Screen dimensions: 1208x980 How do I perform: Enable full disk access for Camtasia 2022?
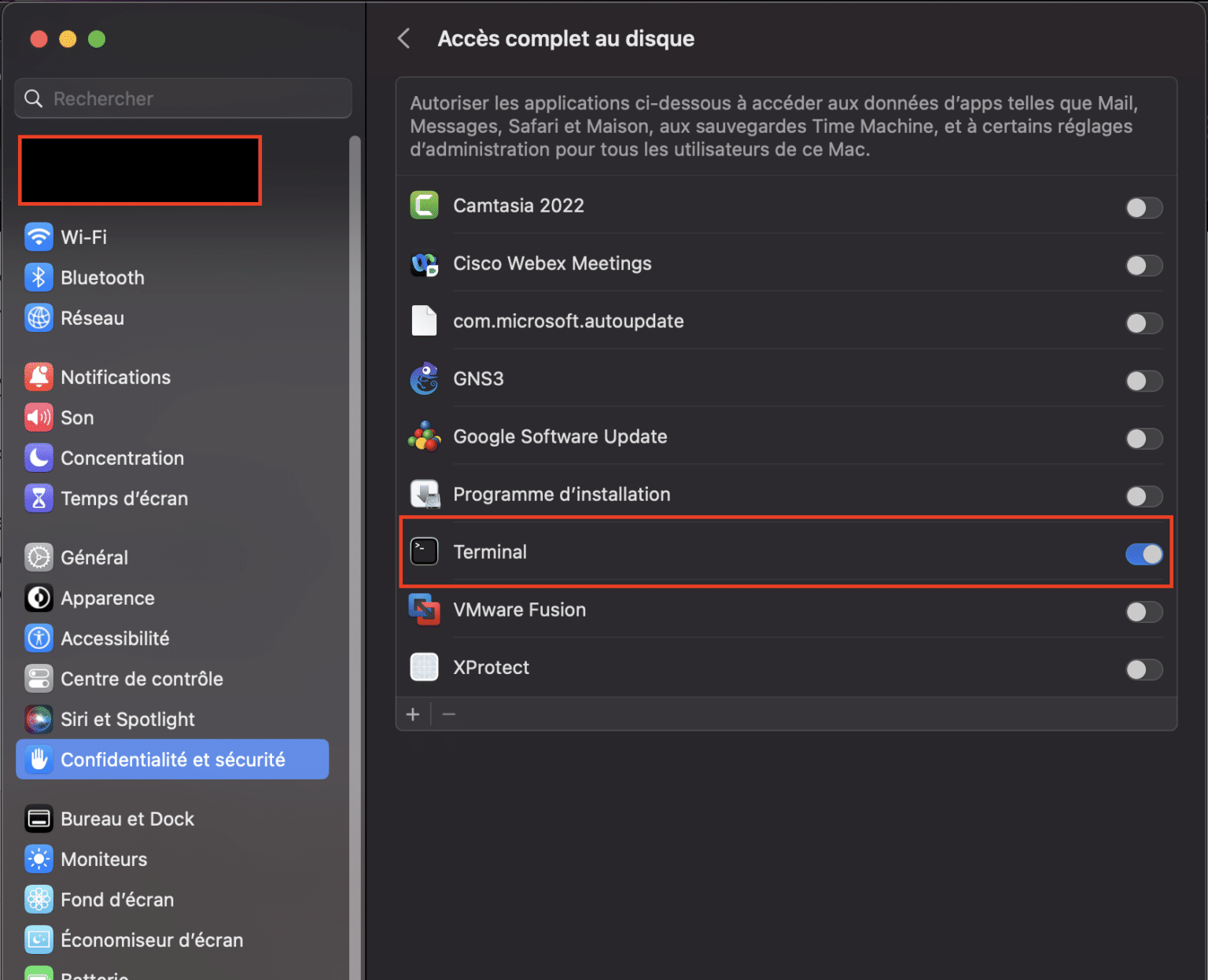[1144, 208]
